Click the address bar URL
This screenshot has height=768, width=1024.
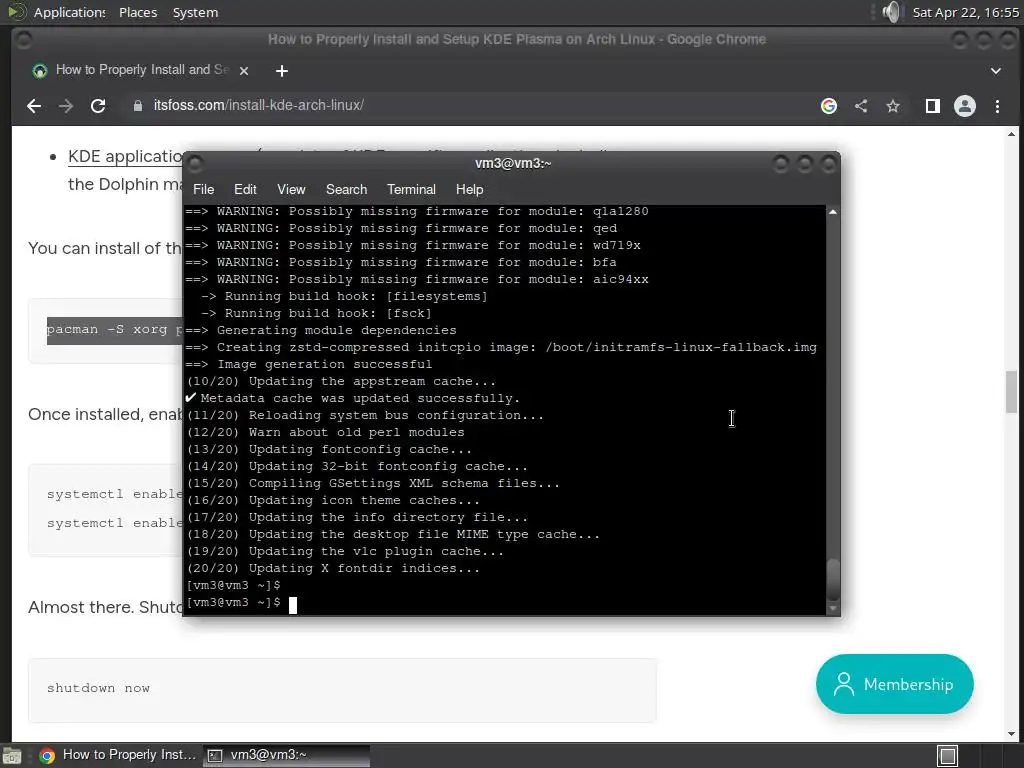[x=259, y=105]
